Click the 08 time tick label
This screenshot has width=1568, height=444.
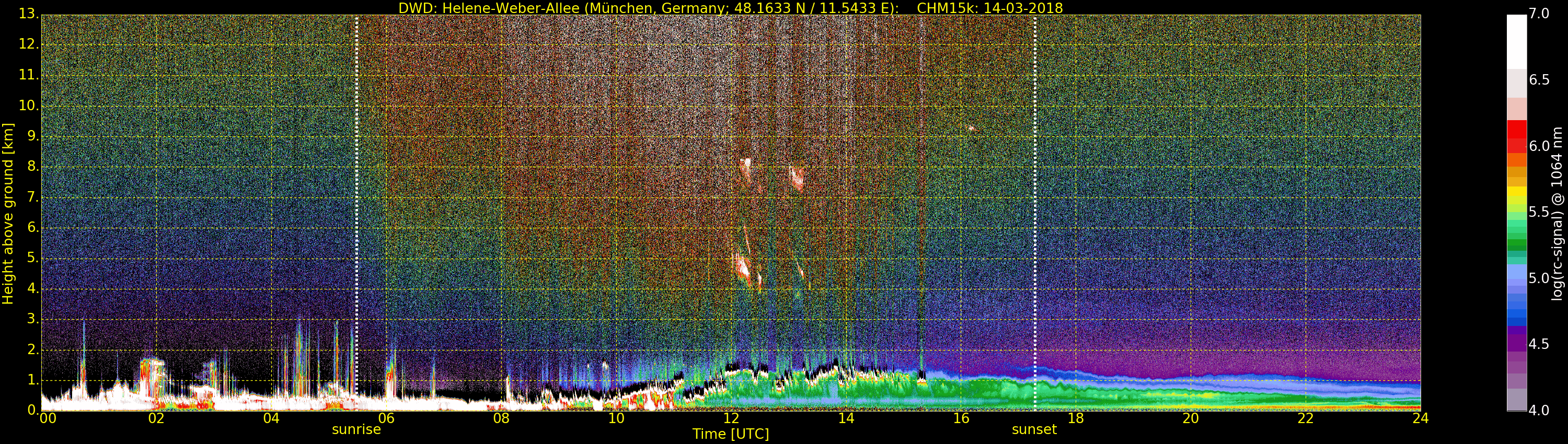click(x=501, y=418)
